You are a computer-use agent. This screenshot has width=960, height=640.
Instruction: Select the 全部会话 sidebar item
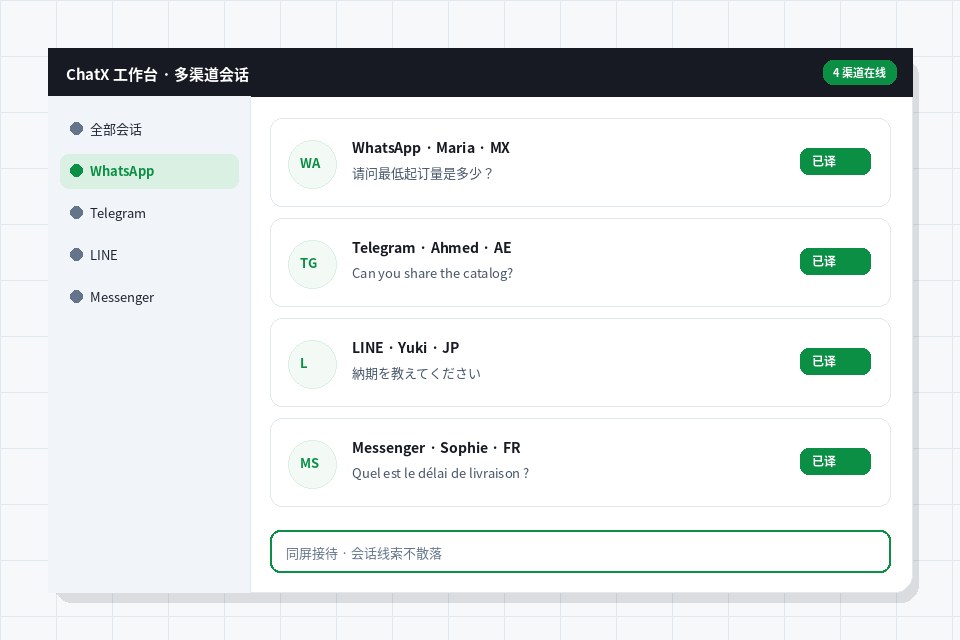pyautogui.click(x=149, y=129)
